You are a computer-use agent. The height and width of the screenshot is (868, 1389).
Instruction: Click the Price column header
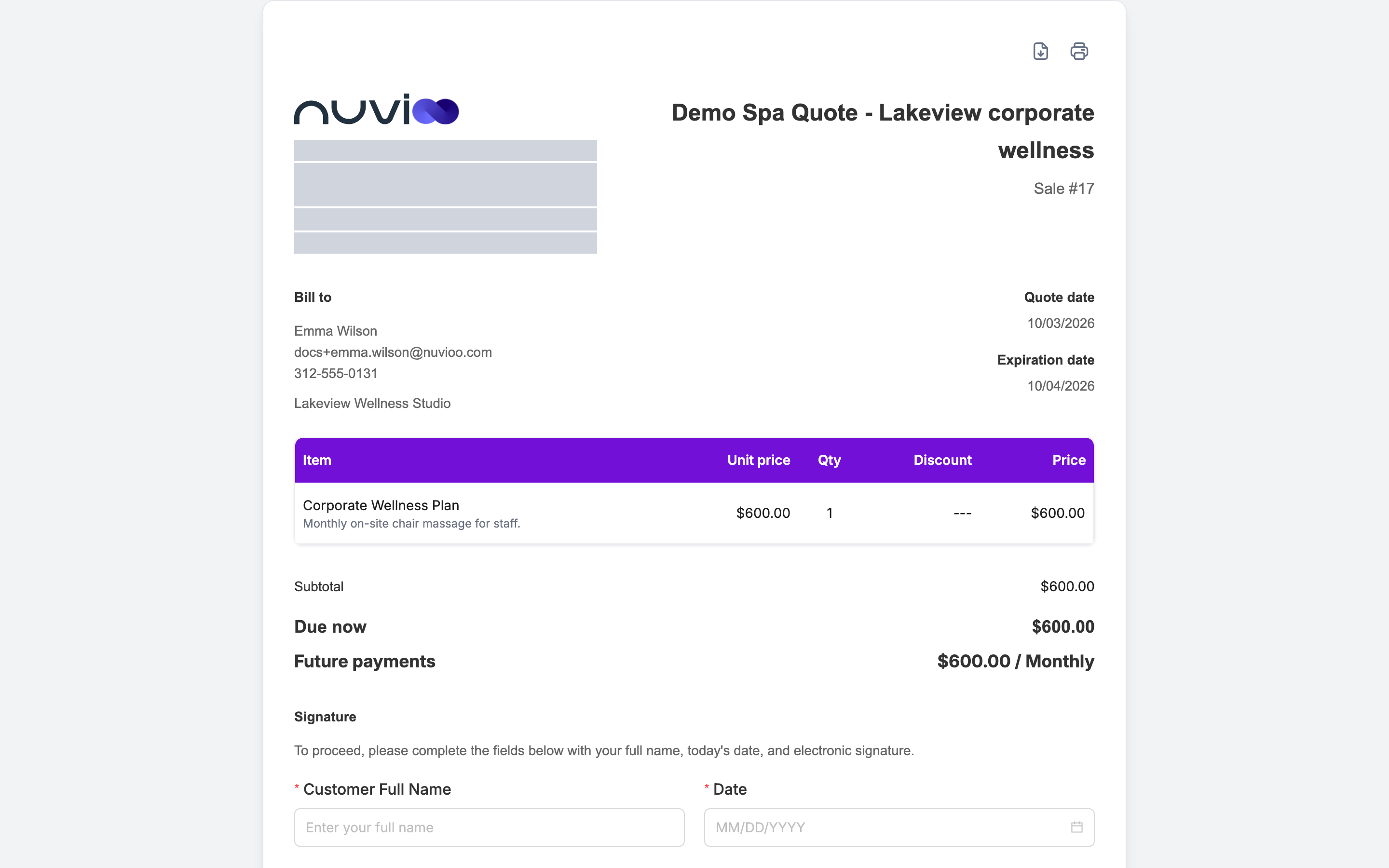1068,460
